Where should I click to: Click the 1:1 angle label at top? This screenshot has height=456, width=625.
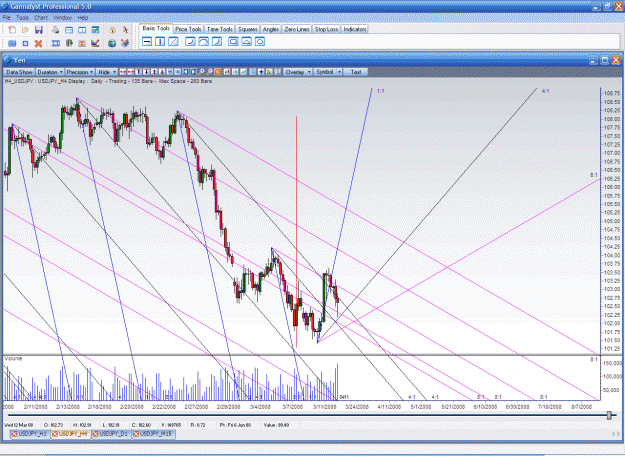[x=380, y=91]
